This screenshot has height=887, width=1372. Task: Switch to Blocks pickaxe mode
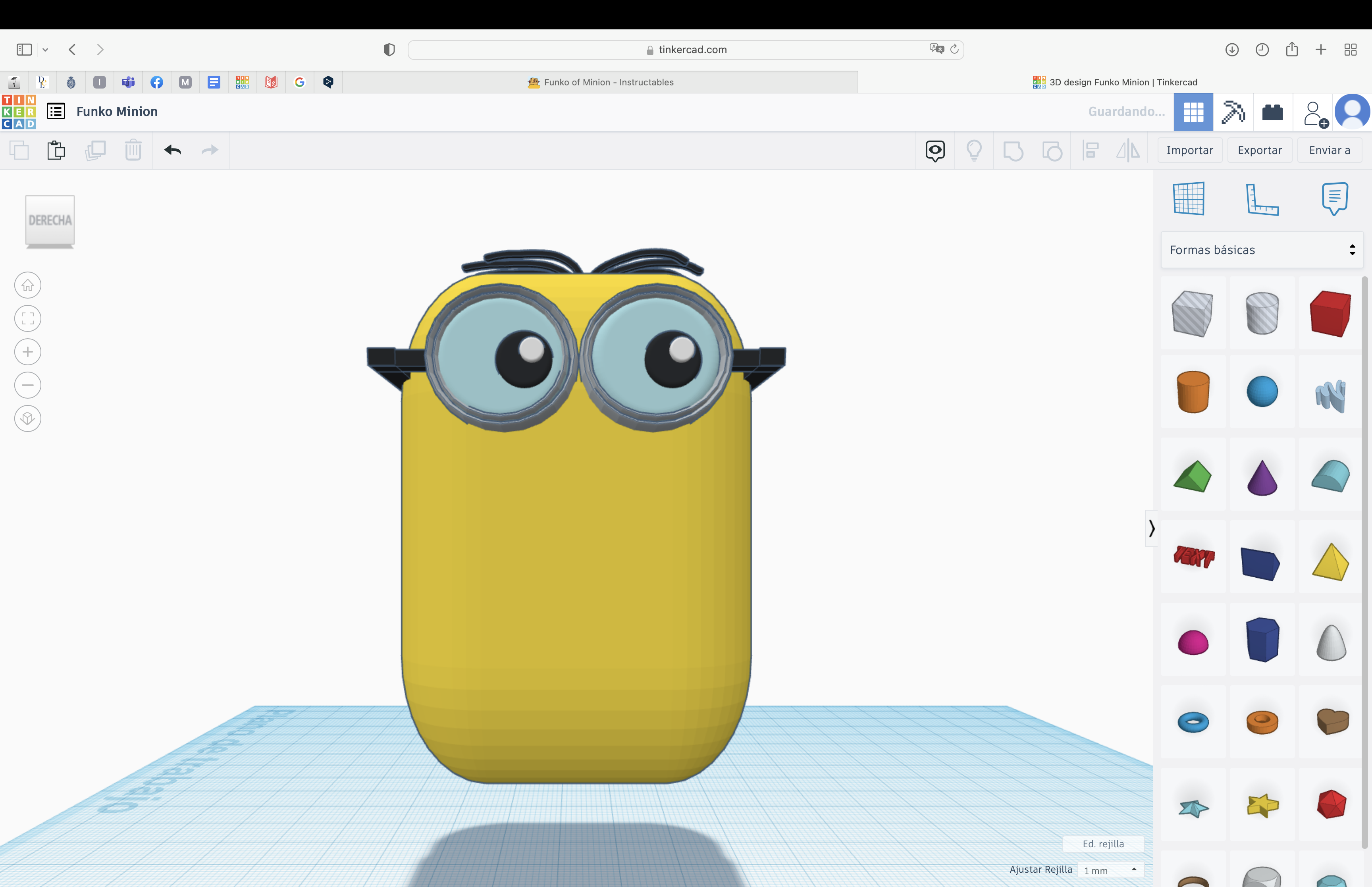[x=1233, y=112]
